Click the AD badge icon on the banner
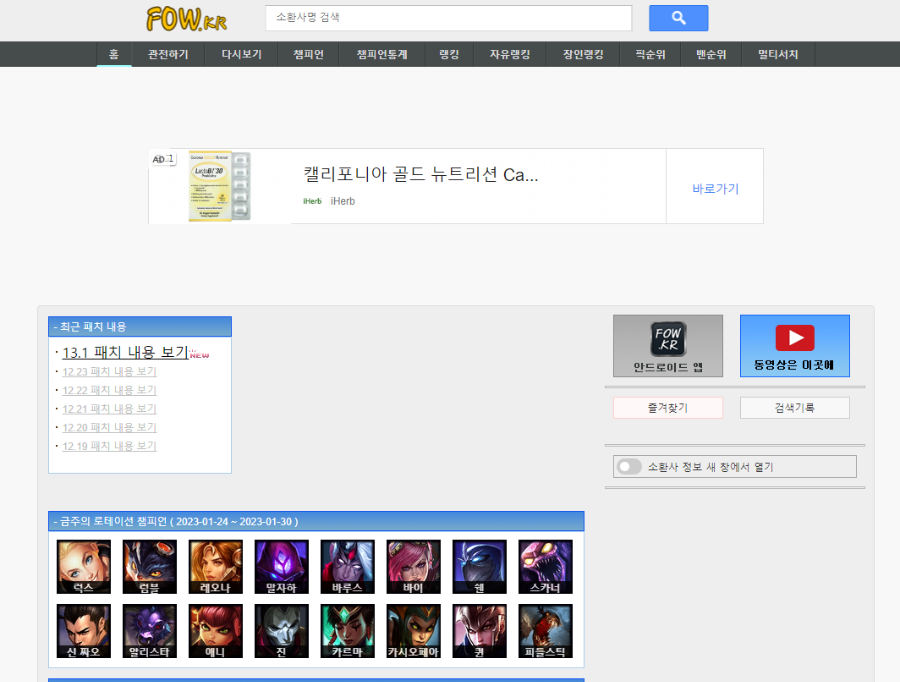Screen dimensions: 900x682 pos(162,159)
